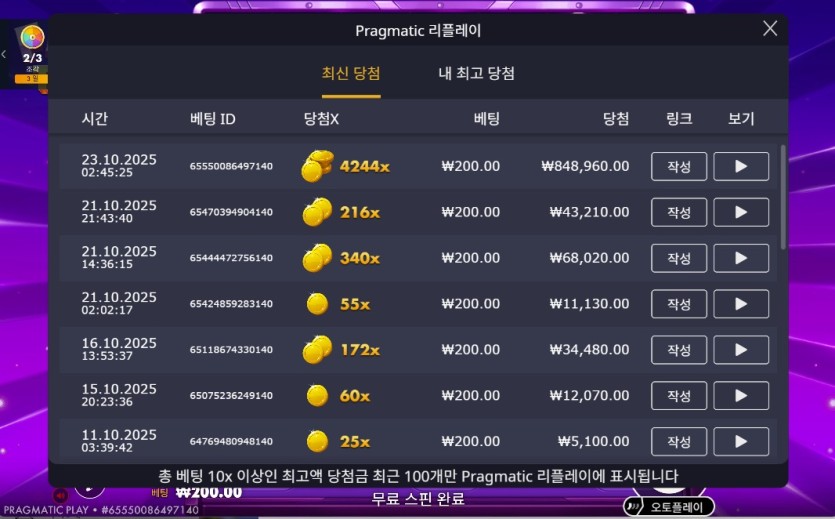Create link for ₩43,210.00 win

(679, 212)
